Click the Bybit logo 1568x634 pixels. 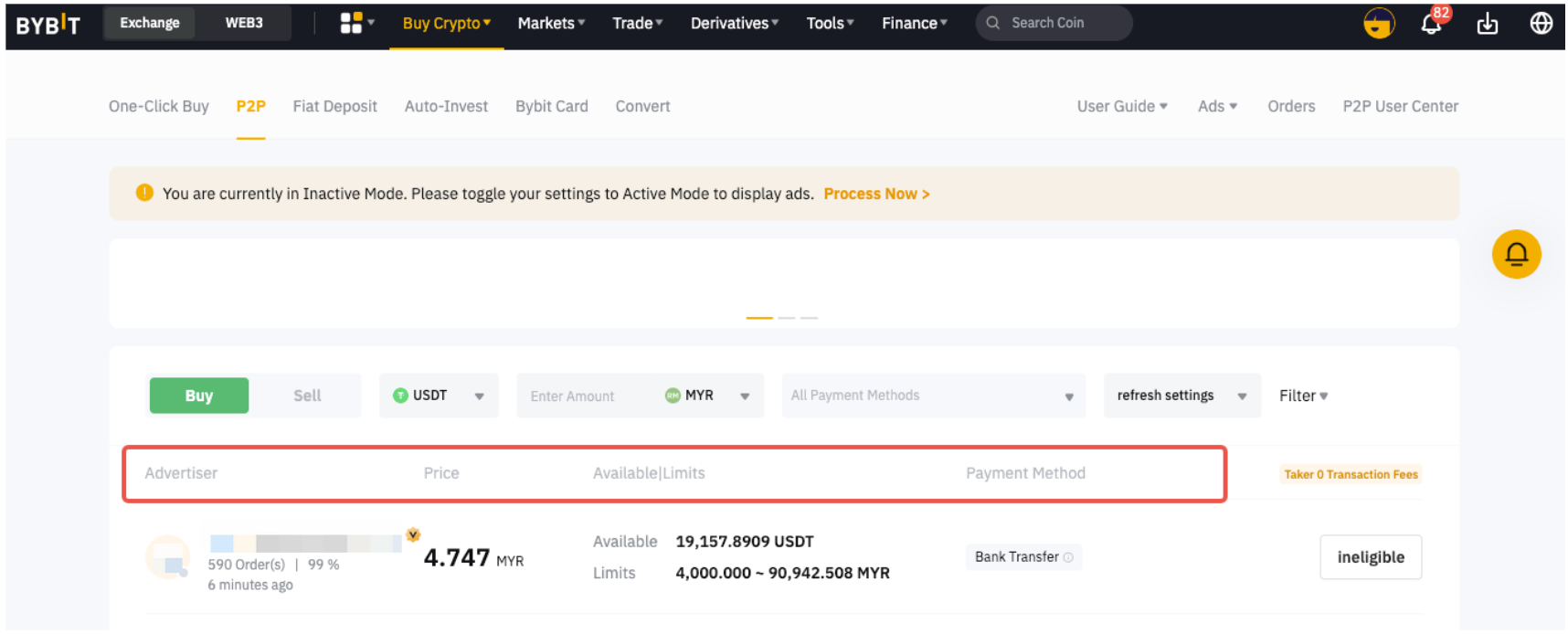pos(48,25)
